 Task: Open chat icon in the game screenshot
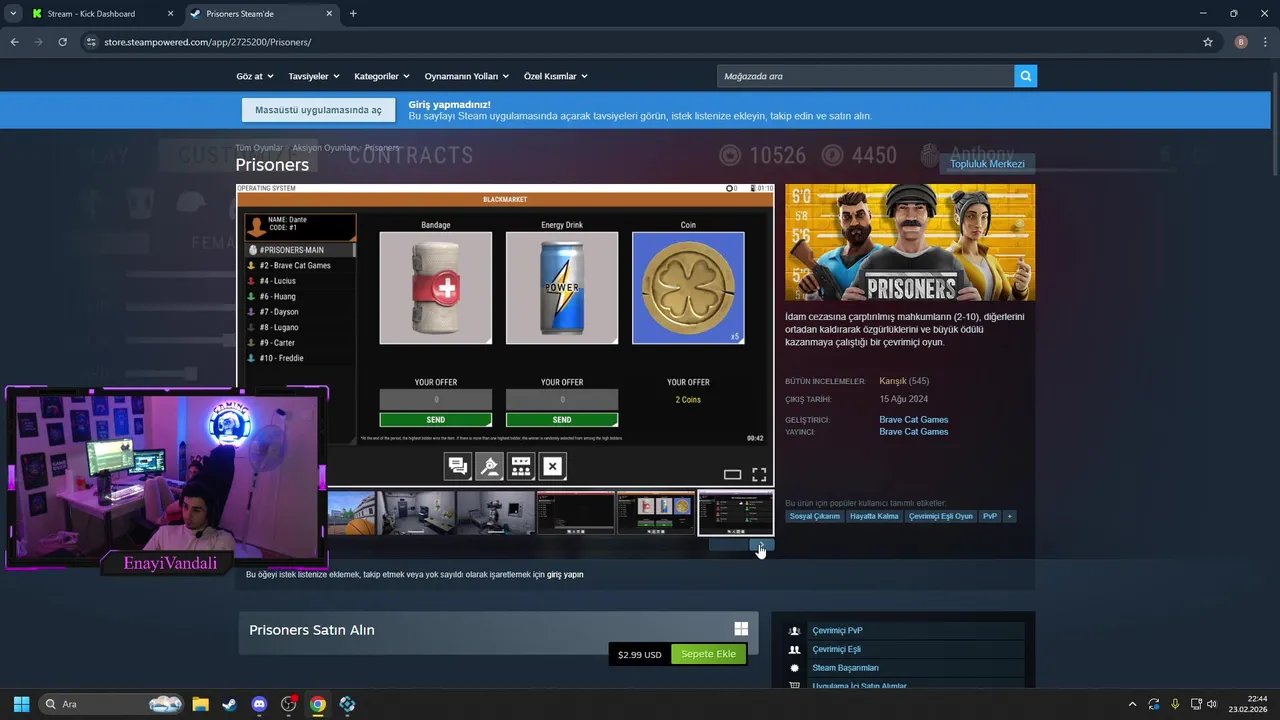pos(458,466)
